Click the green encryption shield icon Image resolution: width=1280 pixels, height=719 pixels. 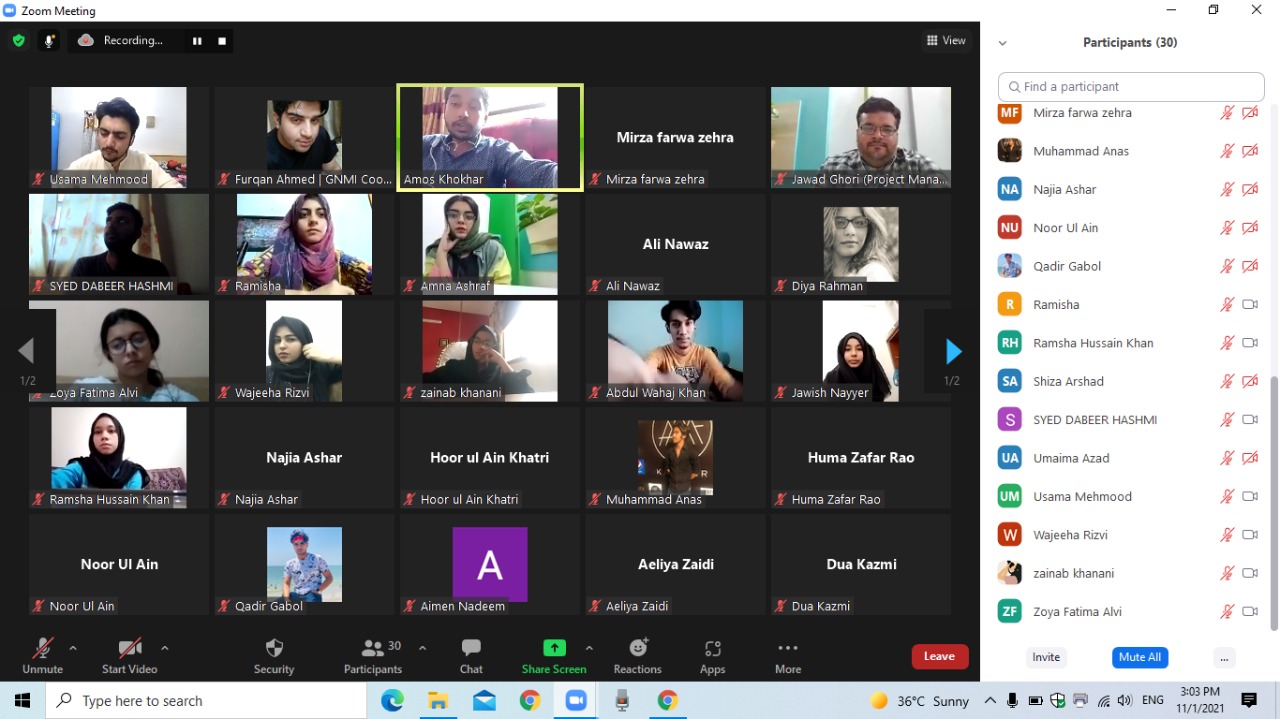[18, 41]
